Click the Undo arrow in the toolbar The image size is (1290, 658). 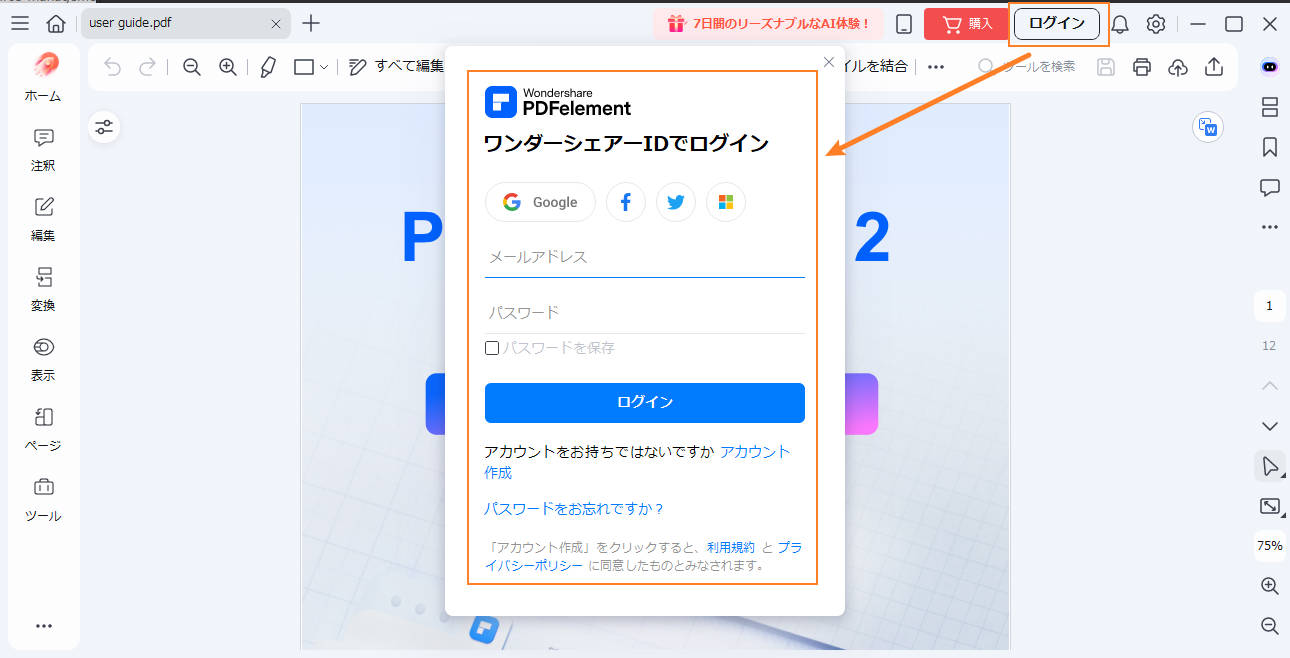click(112, 66)
